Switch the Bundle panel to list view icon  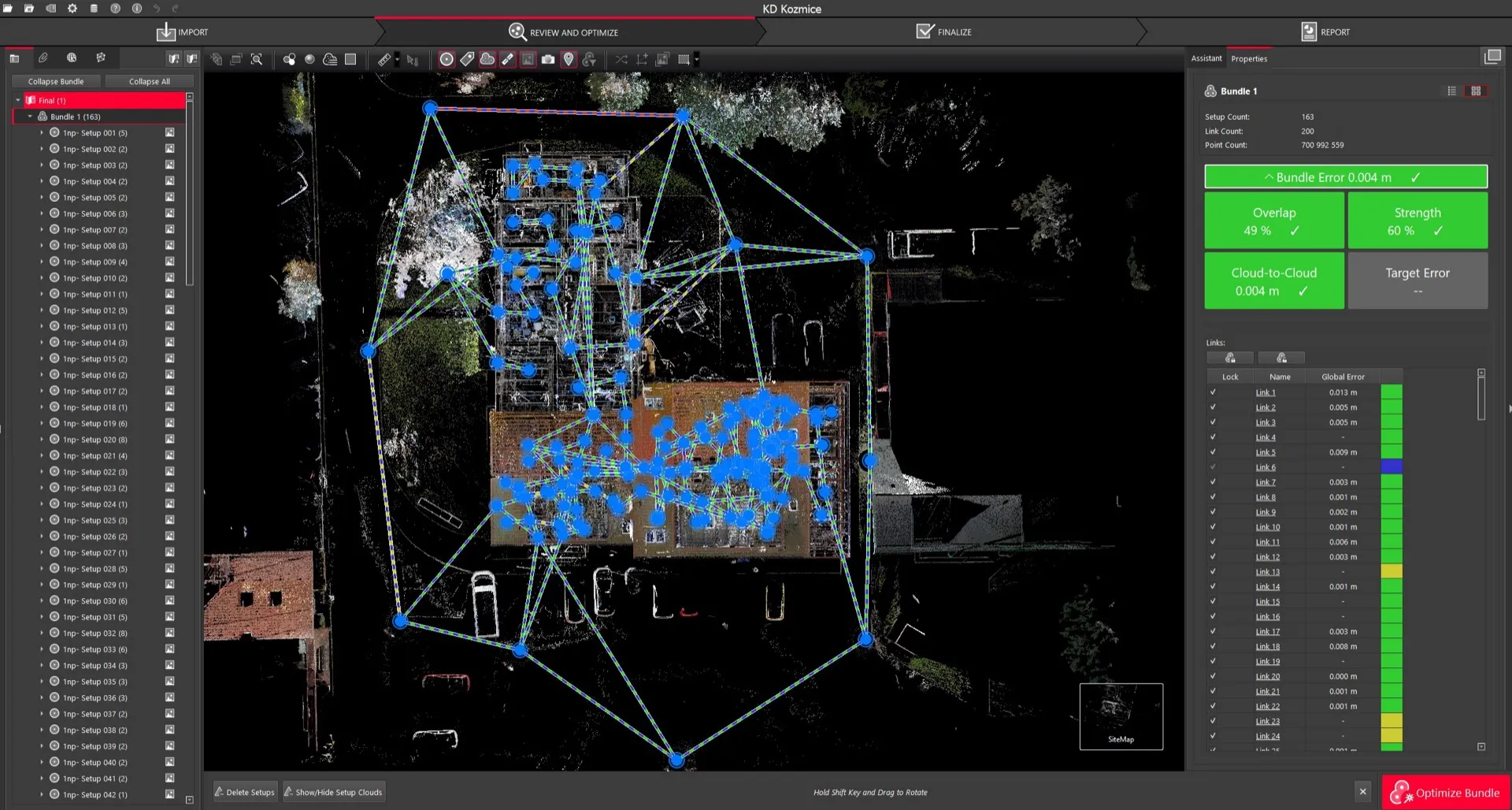pyautogui.click(x=1451, y=91)
